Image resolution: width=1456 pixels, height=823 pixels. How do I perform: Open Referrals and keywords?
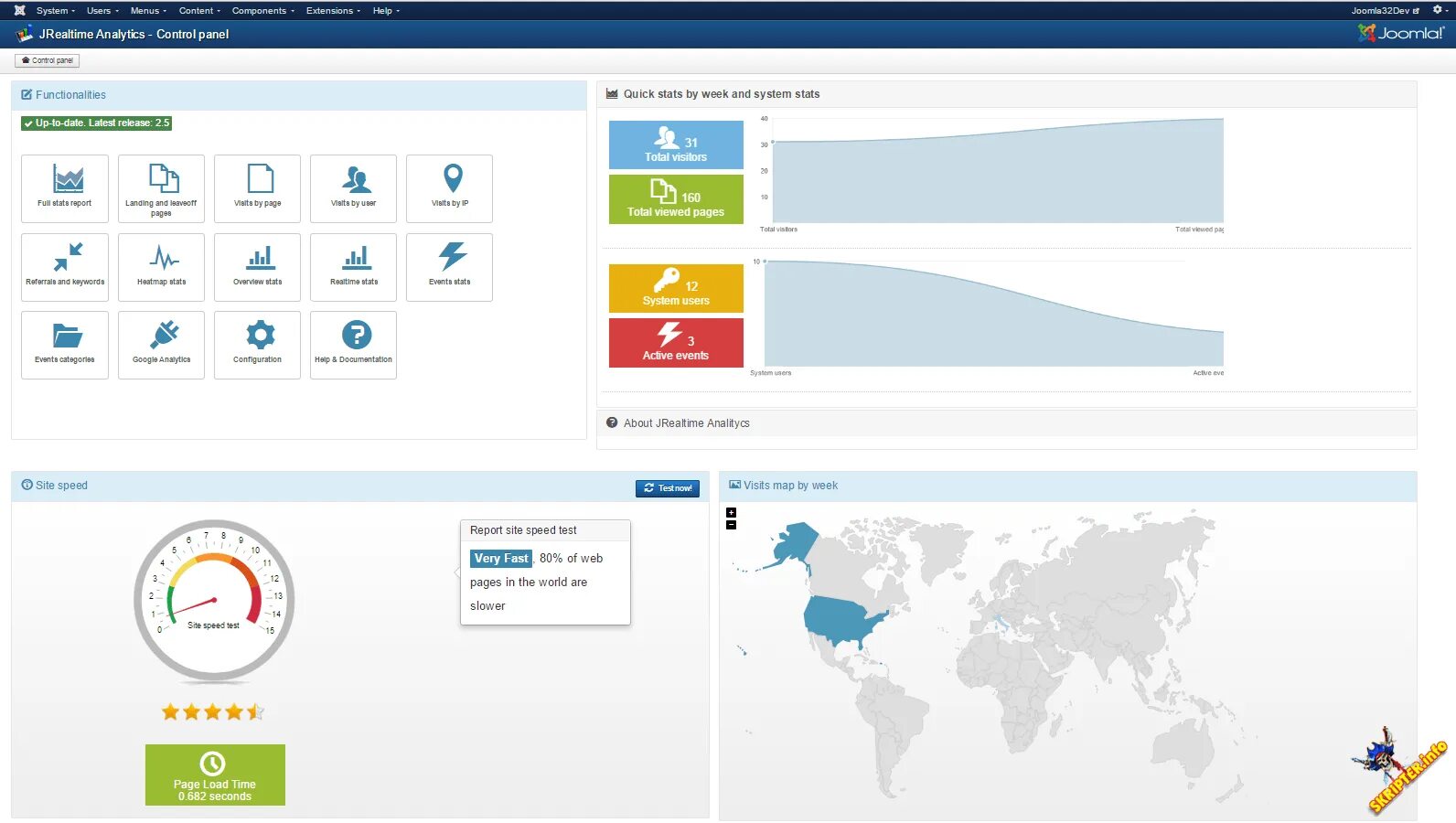coord(65,267)
